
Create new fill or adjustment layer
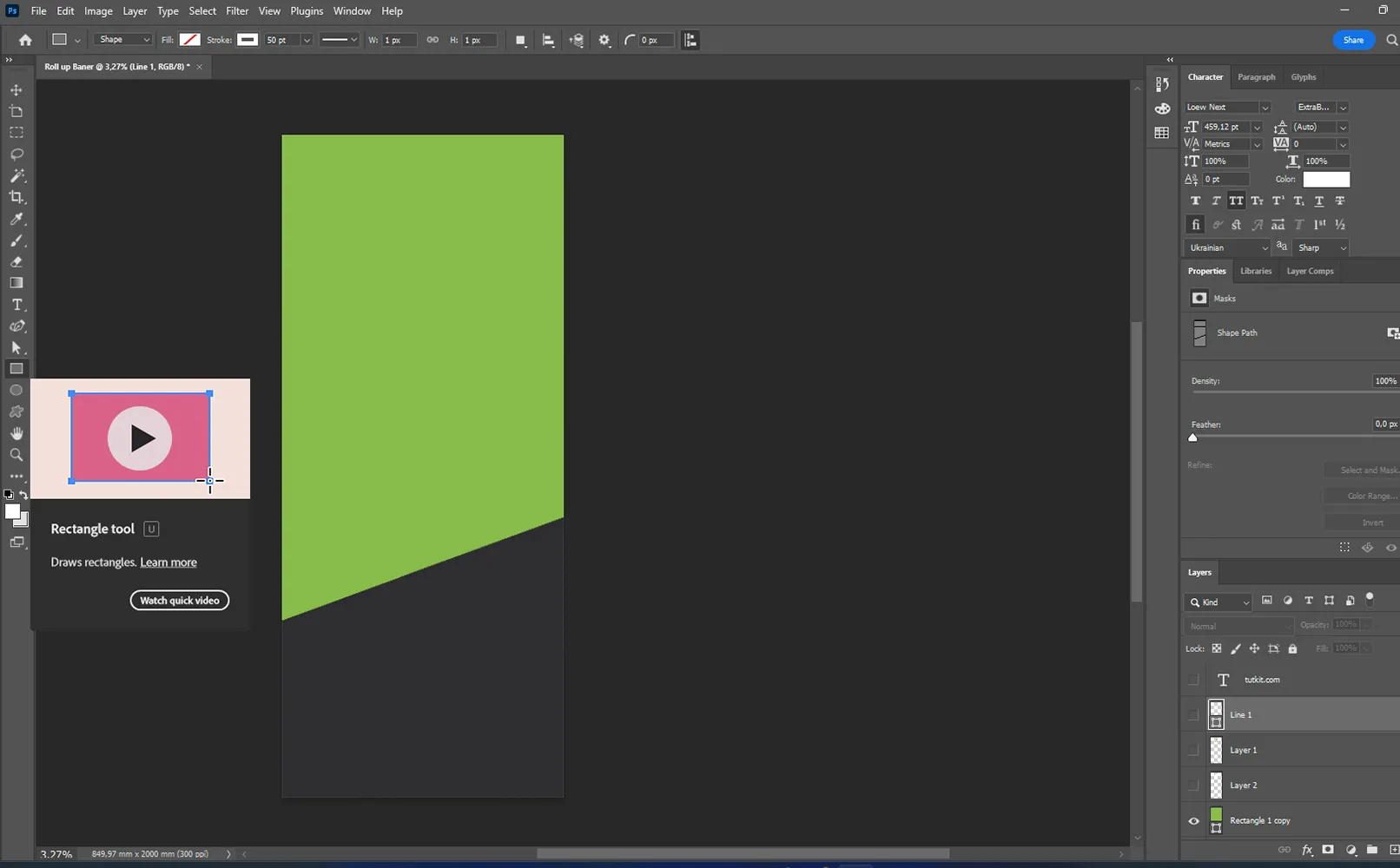1350,850
